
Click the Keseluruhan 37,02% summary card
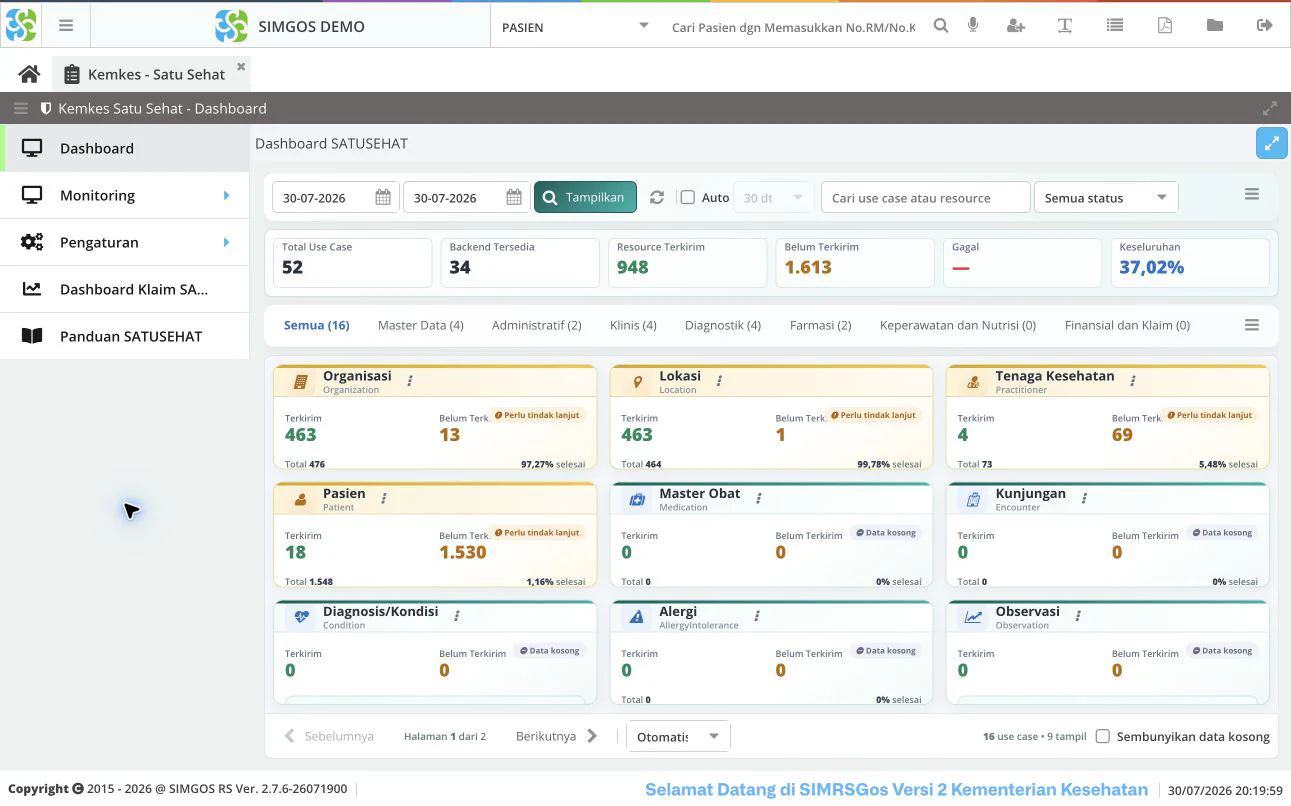point(1190,262)
